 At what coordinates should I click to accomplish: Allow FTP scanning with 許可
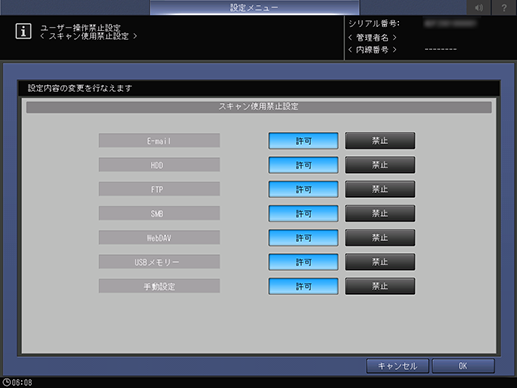(303, 189)
